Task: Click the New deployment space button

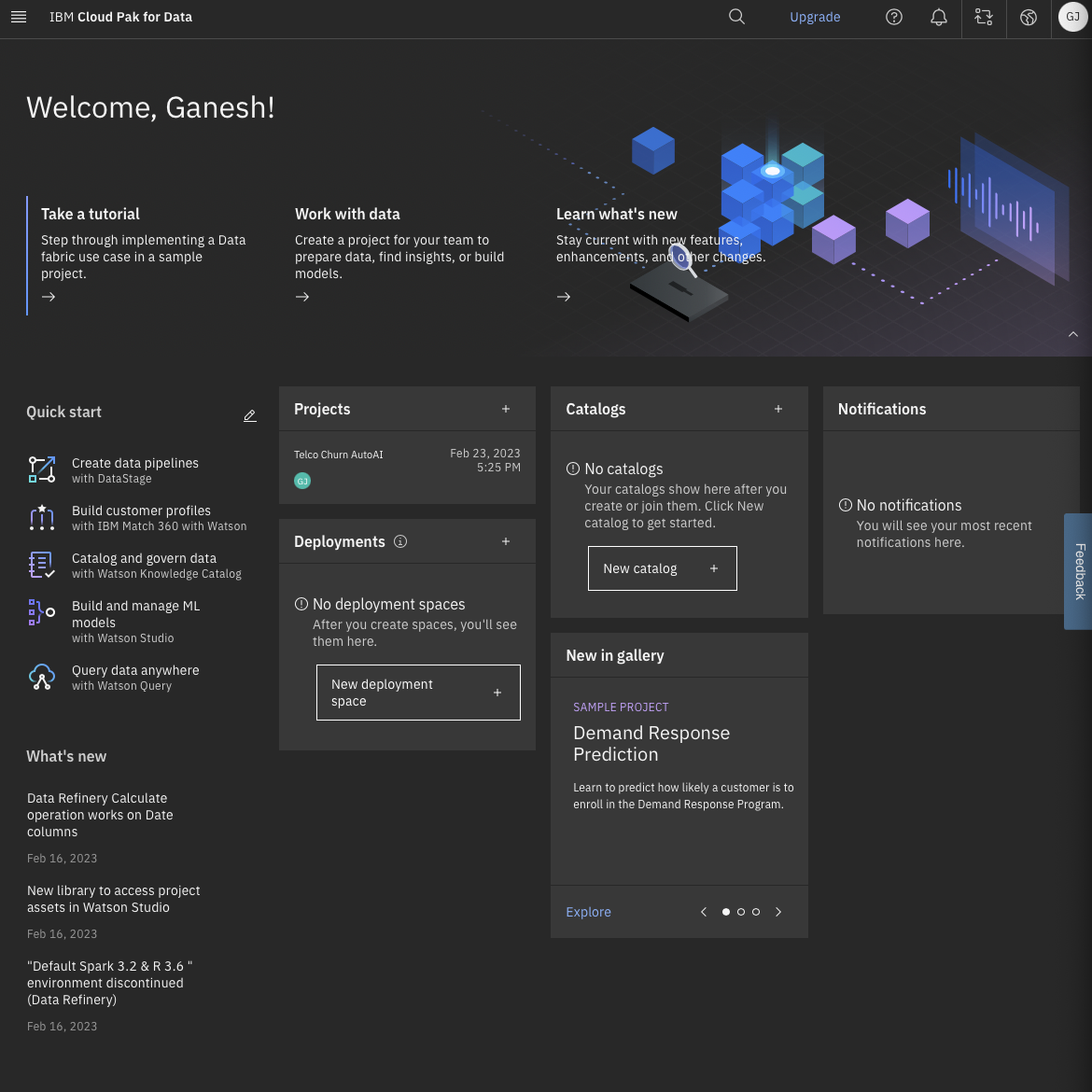Action: [418, 693]
